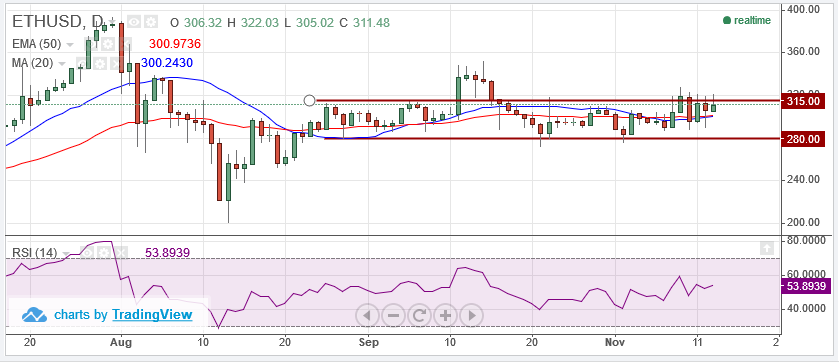The image size is (839, 362).
Task: Select the 315.00 price line label
Action: 803,101
